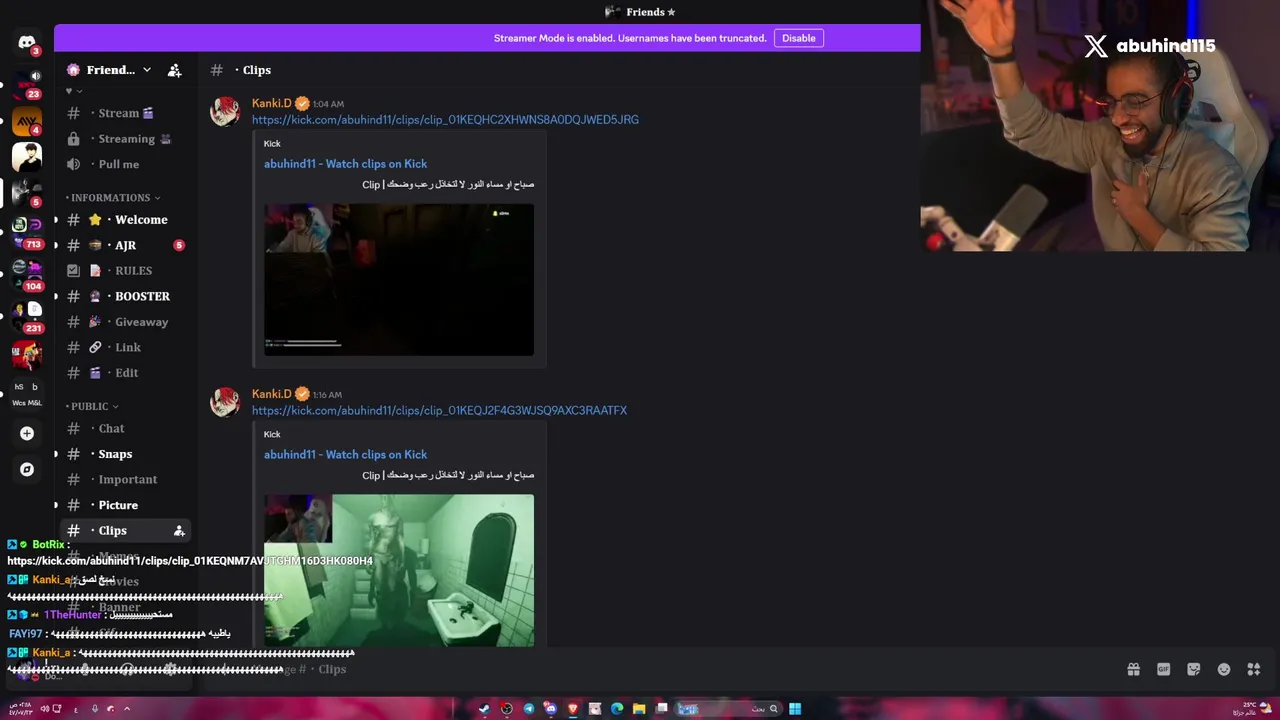Open Brave browser from the taskbar
Image resolution: width=1280 pixels, height=720 pixels.
click(x=572, y=709)
